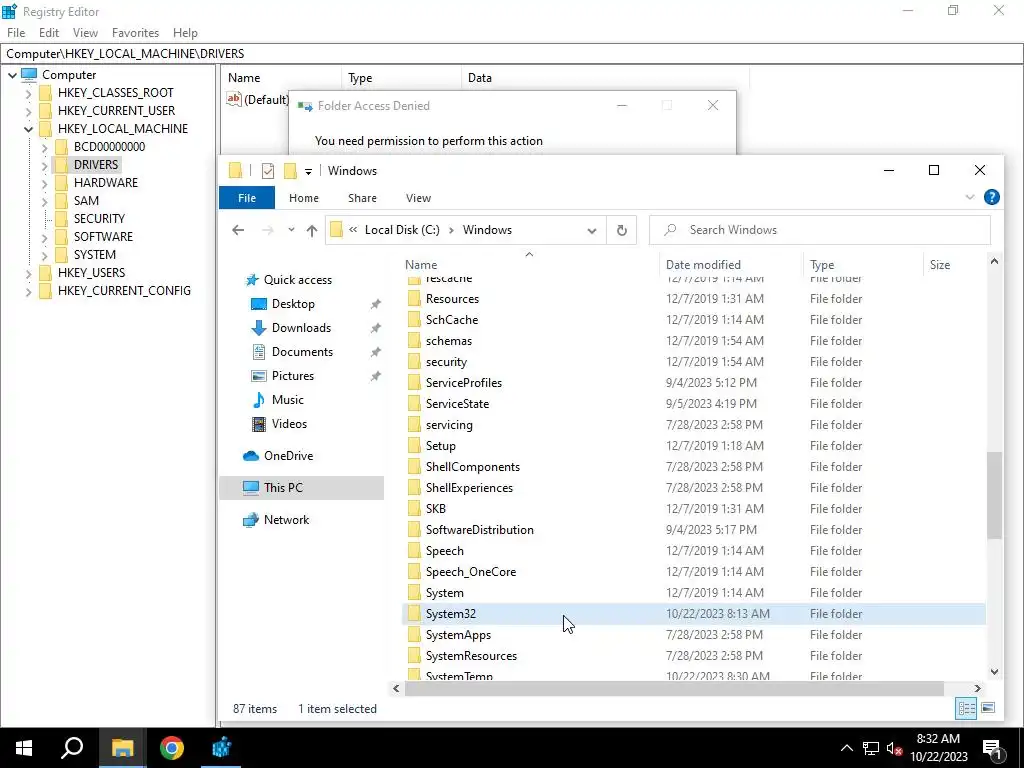This screenshot has width=1024, height=768.
Task: Open Documents in navigation pane
Action: point(302,352)
